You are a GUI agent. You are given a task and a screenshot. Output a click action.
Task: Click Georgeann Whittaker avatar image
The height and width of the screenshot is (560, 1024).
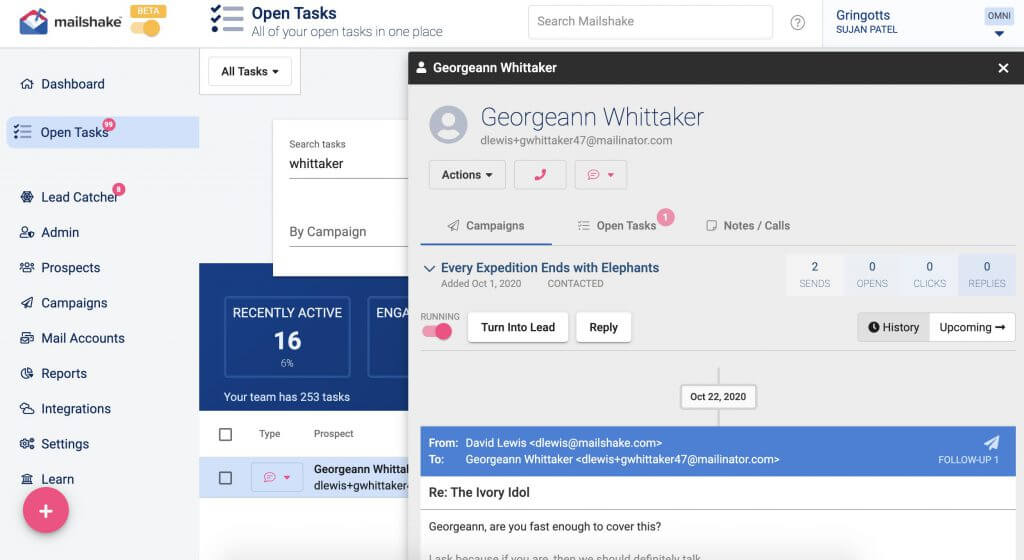pos(448,124)
